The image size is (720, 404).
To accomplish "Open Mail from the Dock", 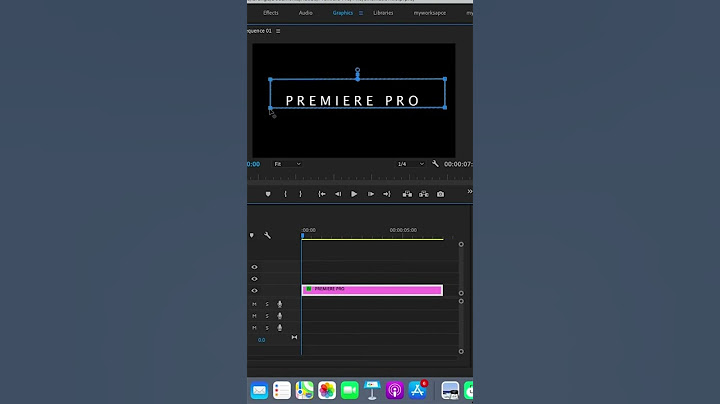I will click(259, 390).
